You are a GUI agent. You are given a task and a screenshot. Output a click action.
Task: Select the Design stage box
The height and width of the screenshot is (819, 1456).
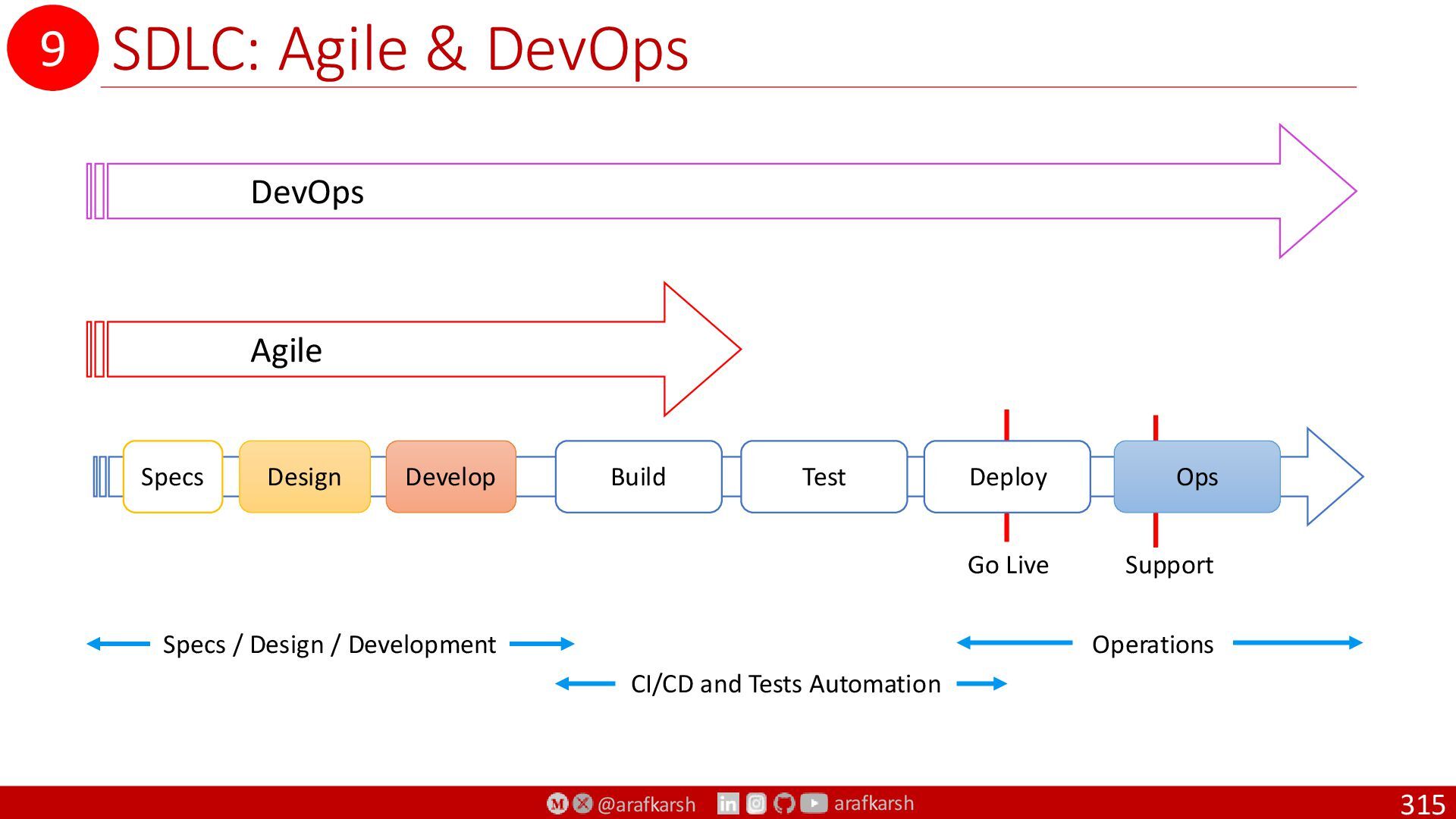click(305, 477)
